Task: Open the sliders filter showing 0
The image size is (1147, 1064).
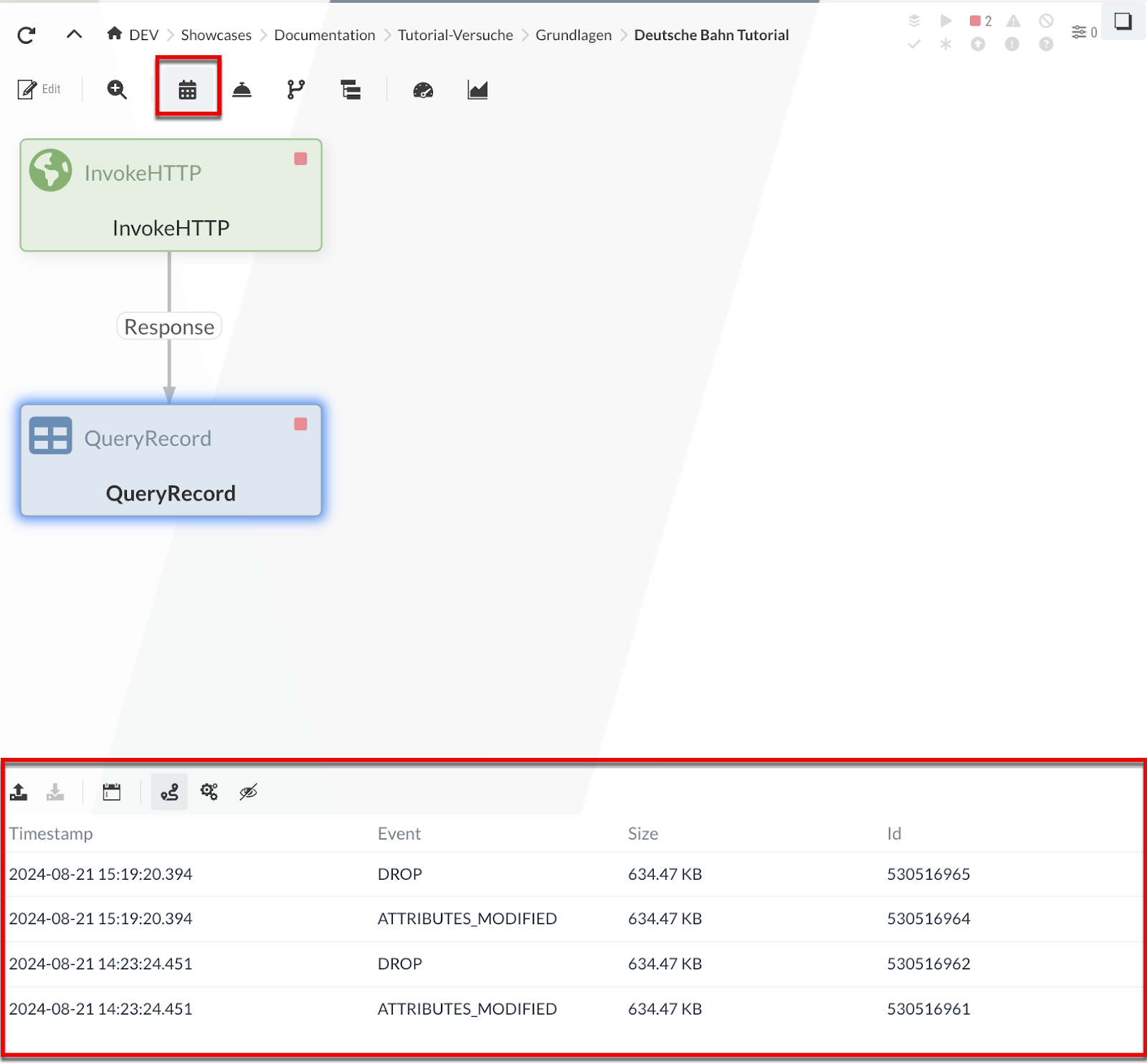Action: point(1083,32)
